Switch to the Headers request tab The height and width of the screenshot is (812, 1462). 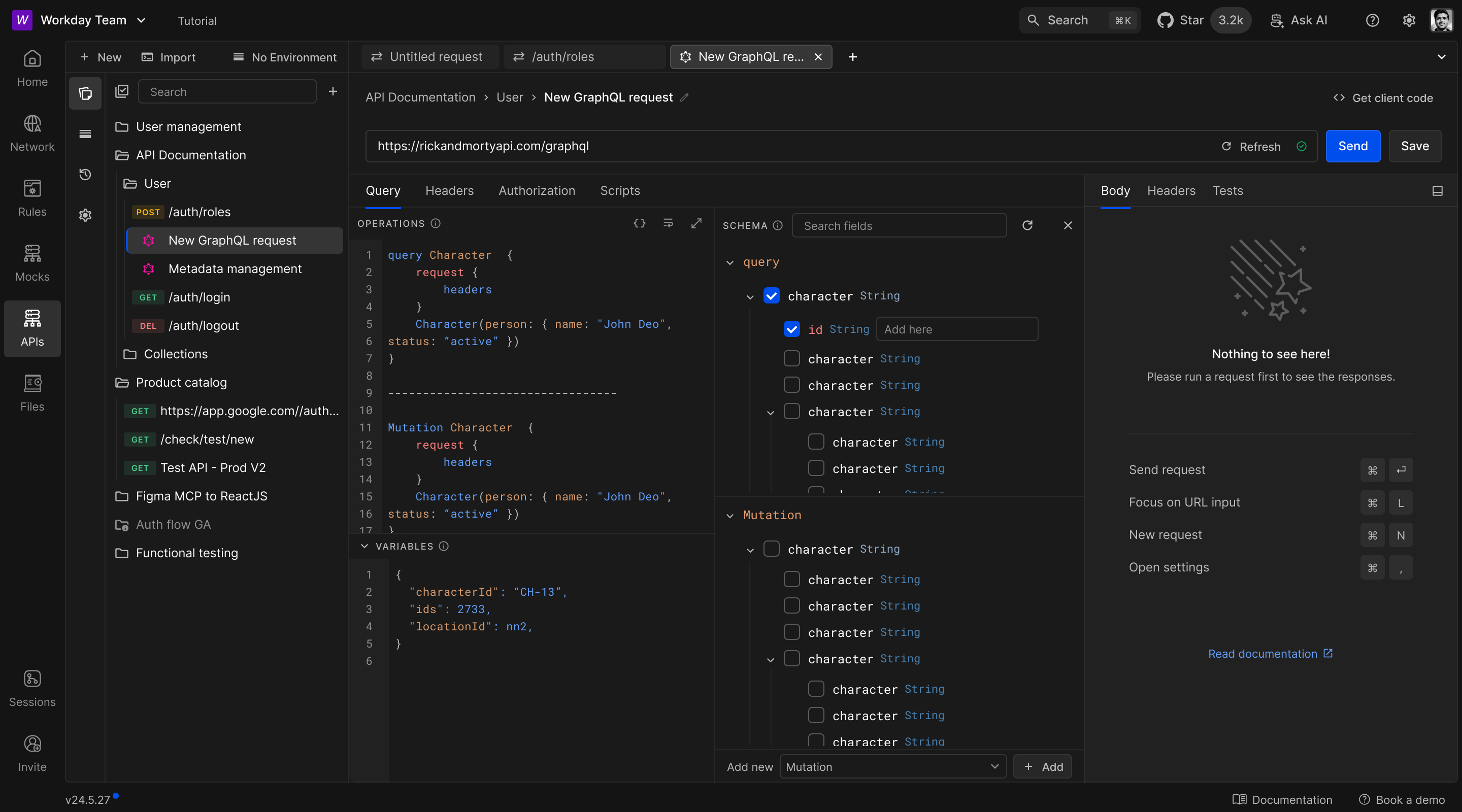click(x=449, y=191)
